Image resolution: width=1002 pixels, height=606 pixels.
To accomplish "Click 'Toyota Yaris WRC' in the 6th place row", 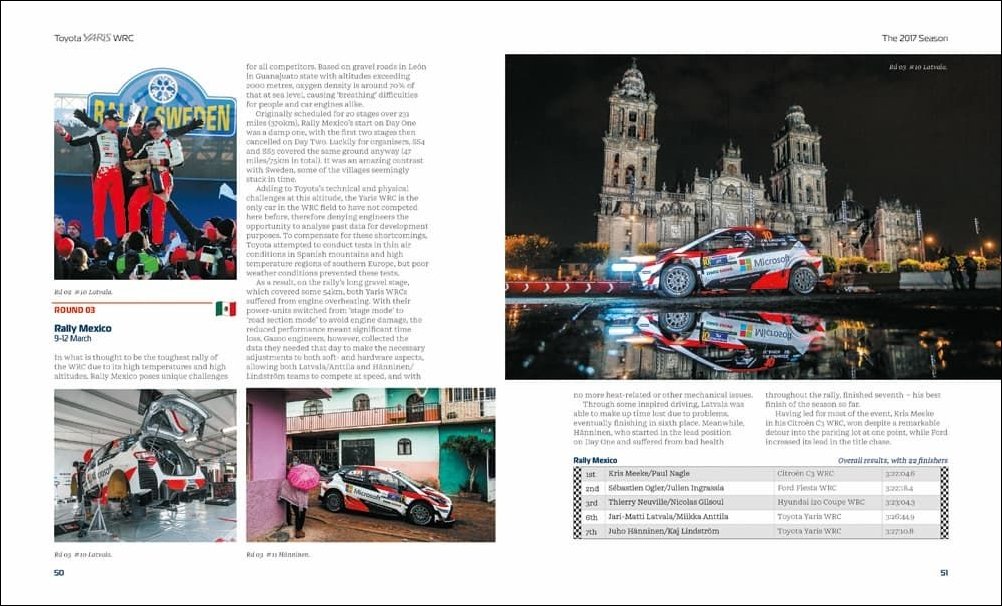I will click(x=809, y=517).
